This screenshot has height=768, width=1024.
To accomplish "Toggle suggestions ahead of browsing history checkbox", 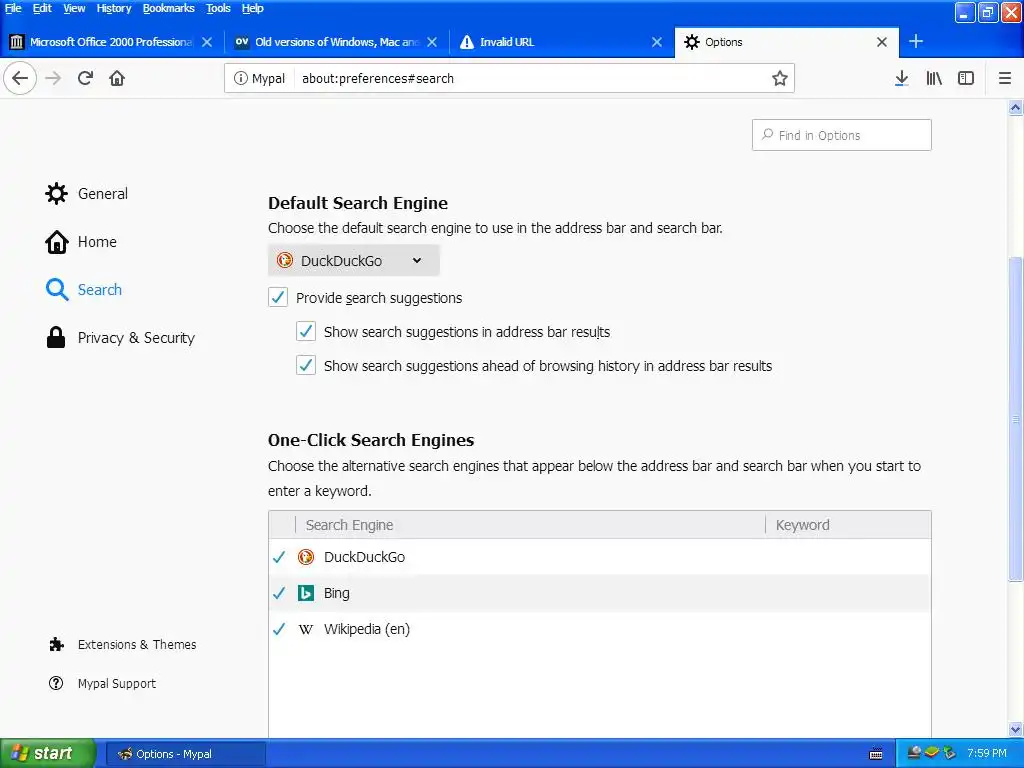I will point(306,365).
